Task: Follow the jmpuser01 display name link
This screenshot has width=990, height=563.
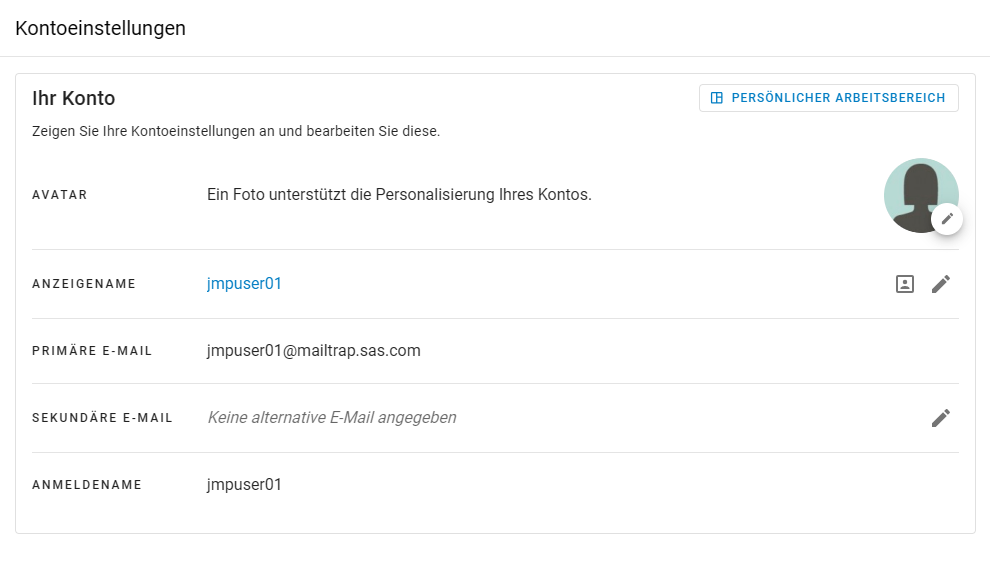Action: [244, 284]
